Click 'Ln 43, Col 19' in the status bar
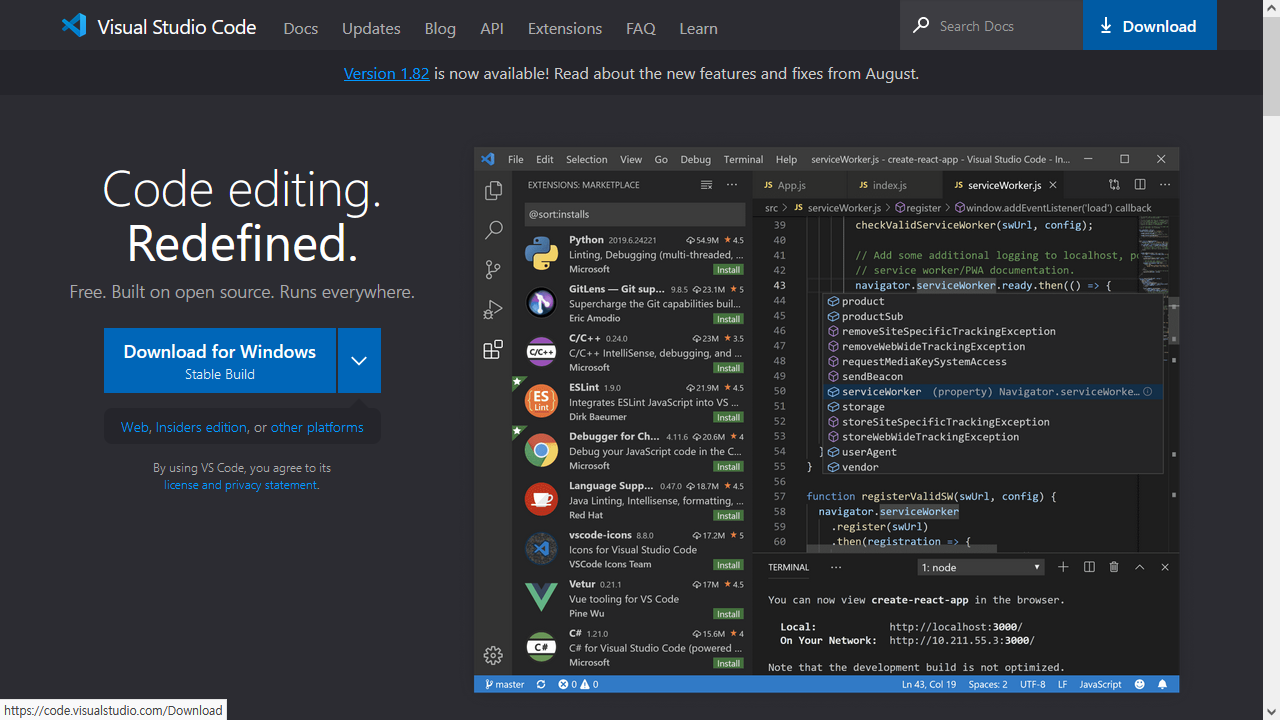 [x=929, y=684]
